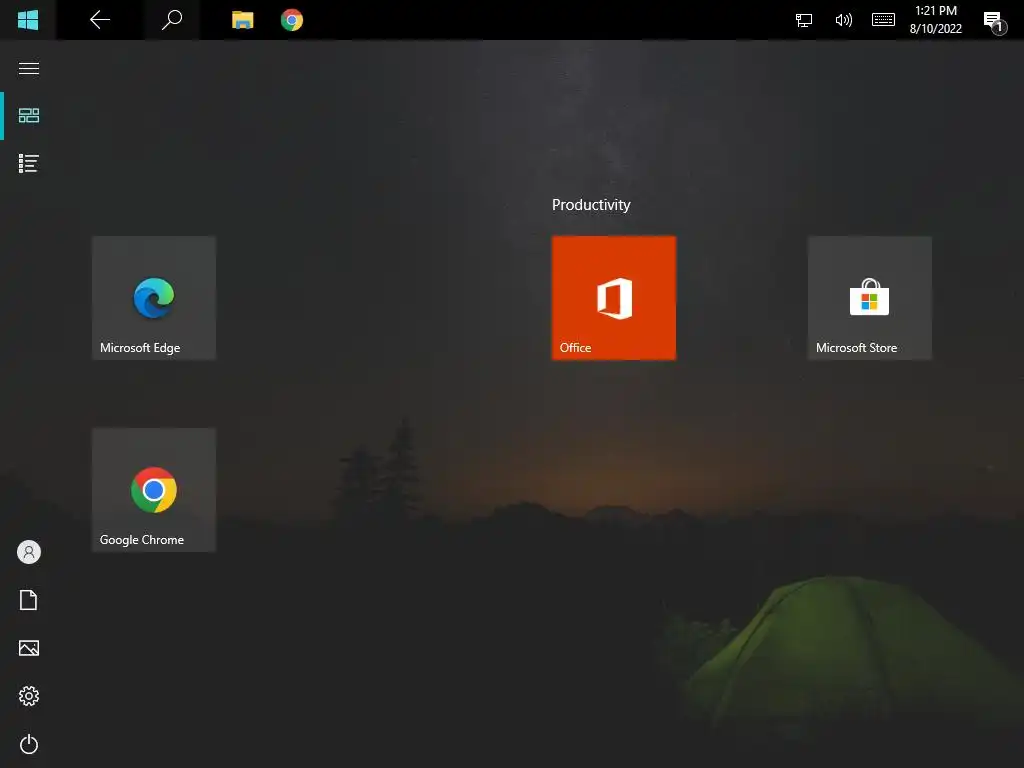Open the Pictures icon in sidebar

click(29, 648)
